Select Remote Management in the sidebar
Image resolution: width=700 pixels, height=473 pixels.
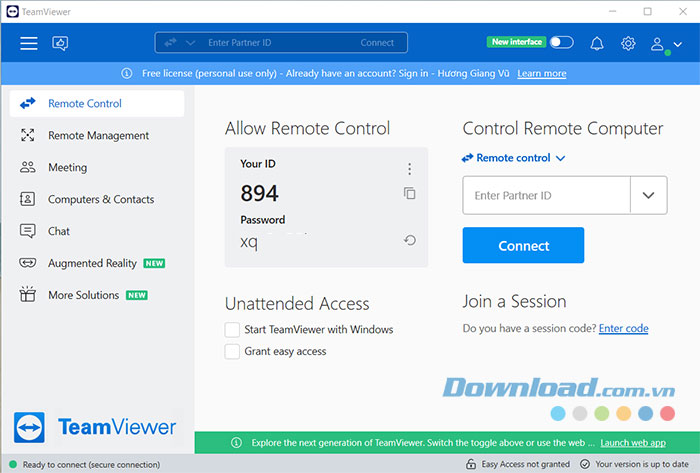(98, 136)
